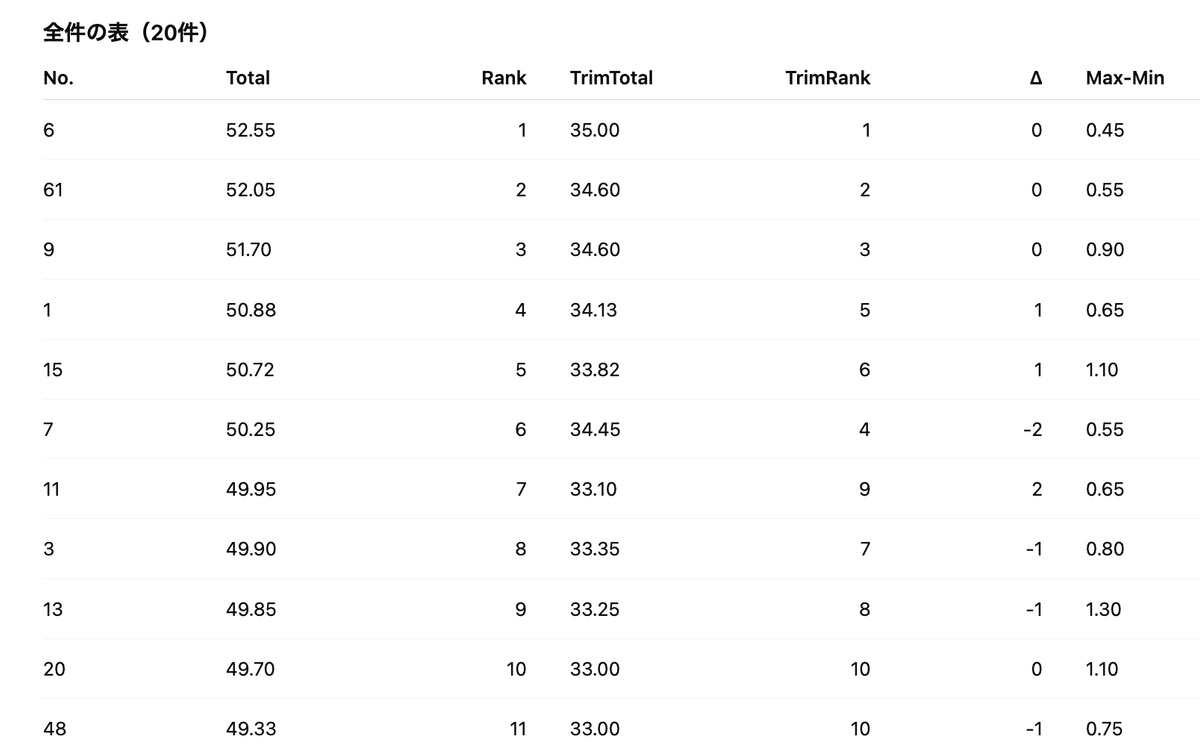This screenshot has height=754, width=1200.
Task: Select the No. cell showing 15
Action: click(x=53, y=370)
